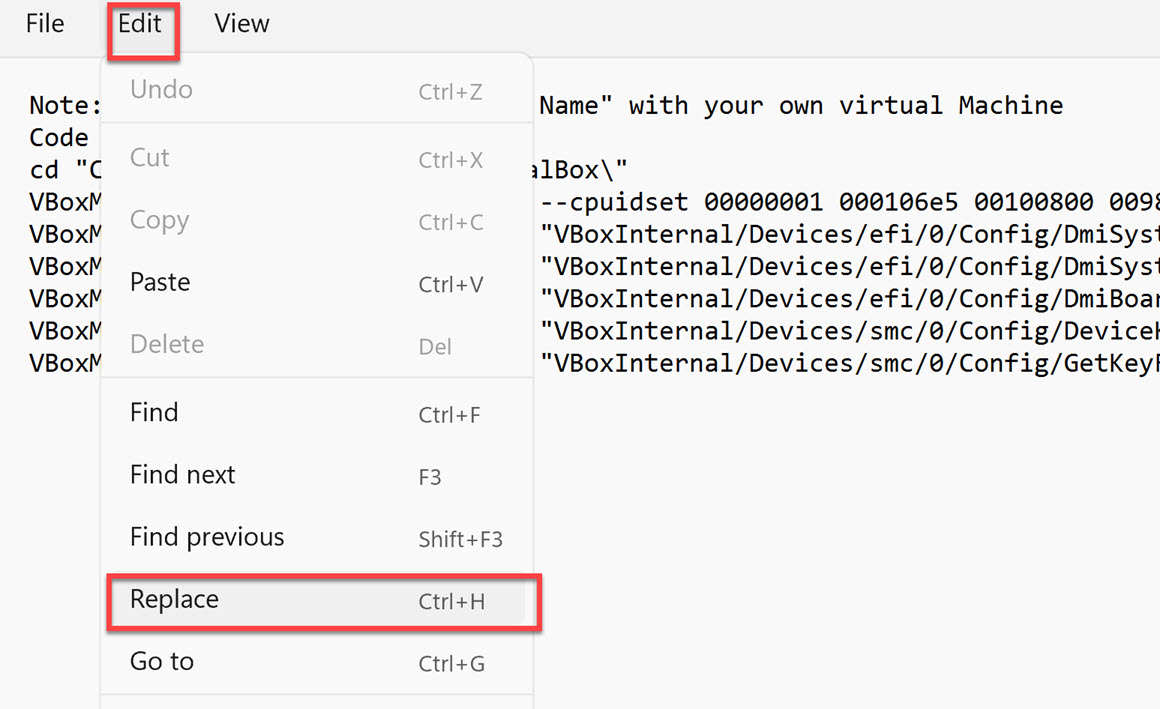Click the Copy menu entry
The width and height of the screenshot is (1160, 709).
159,220
